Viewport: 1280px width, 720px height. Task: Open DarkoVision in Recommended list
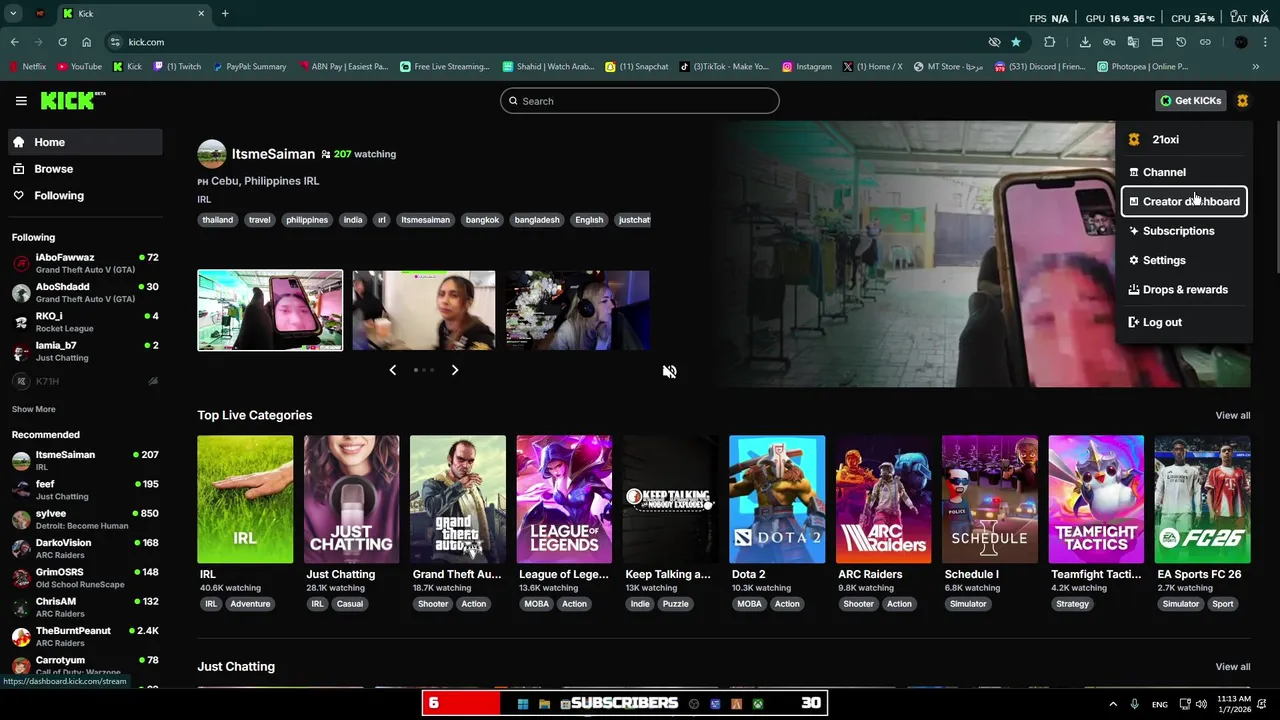tap(85, 548)
